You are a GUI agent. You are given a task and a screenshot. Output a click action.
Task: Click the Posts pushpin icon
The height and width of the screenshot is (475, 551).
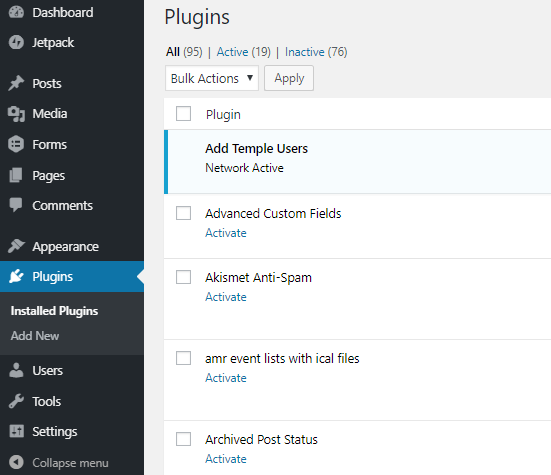point(16,83)
